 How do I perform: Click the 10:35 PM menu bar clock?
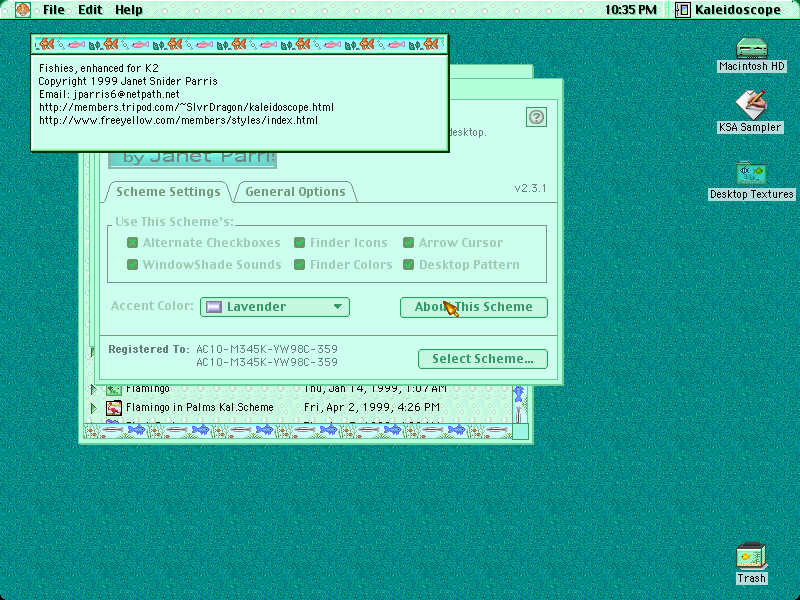click(x=631, y=10)
